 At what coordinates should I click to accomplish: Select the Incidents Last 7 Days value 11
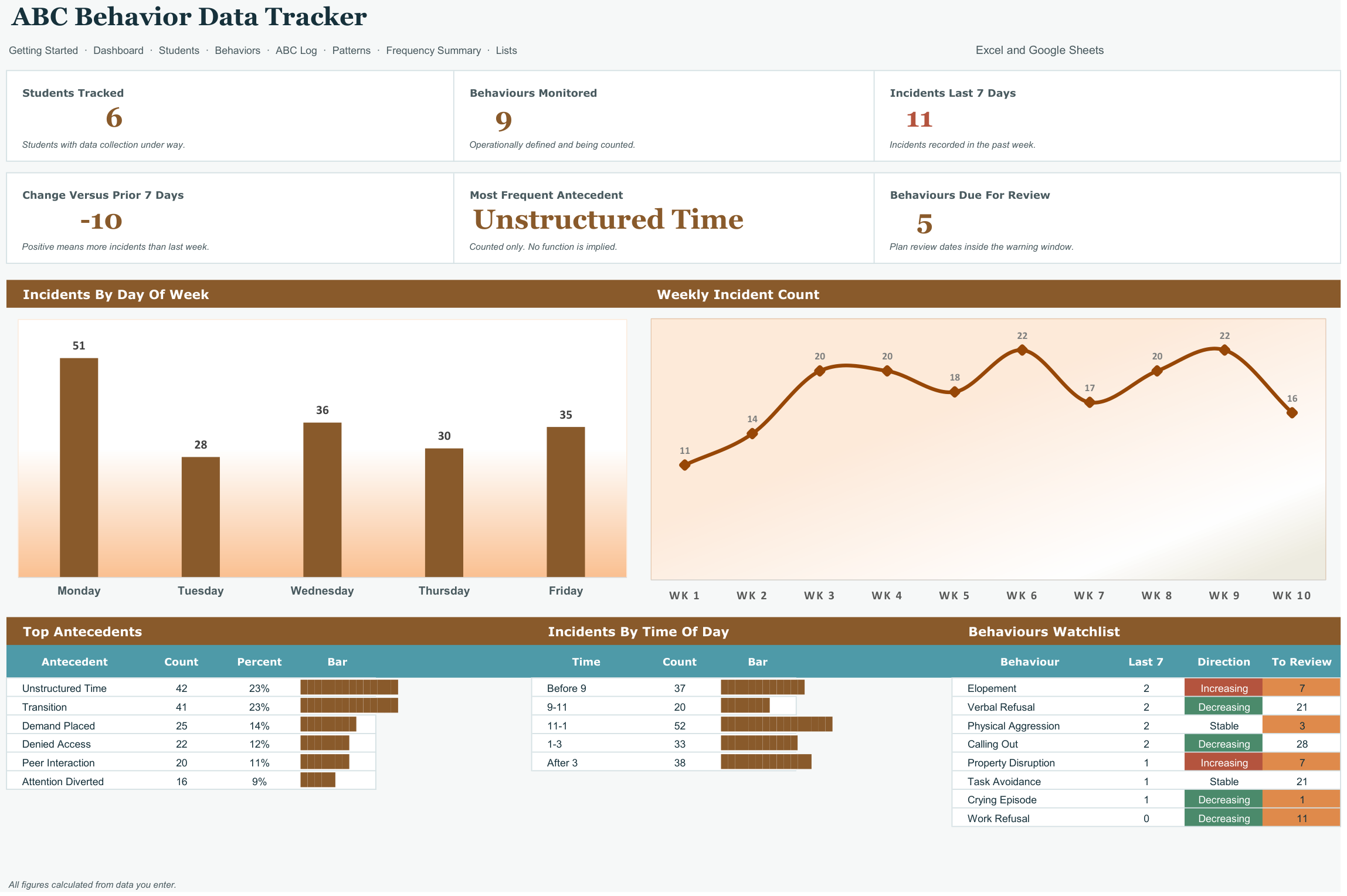[x=919, y=120]
